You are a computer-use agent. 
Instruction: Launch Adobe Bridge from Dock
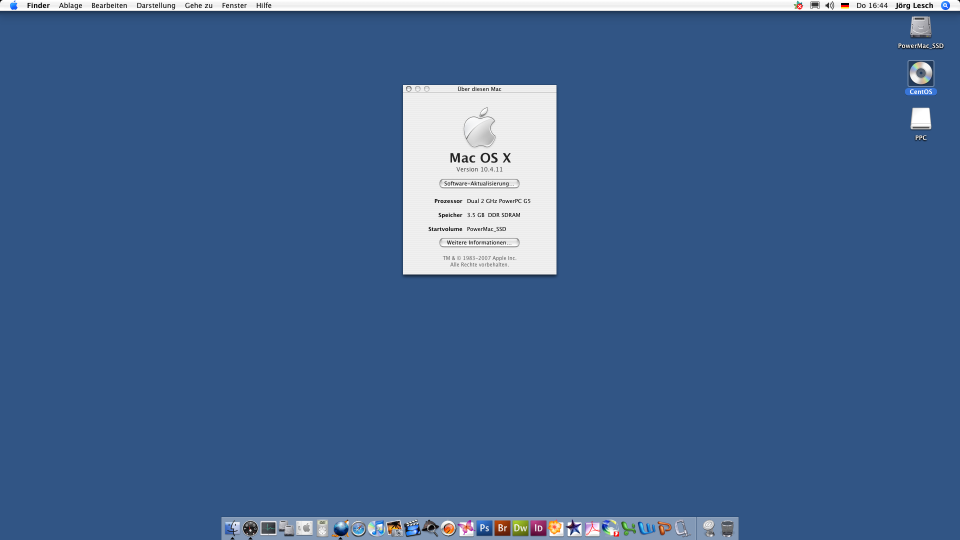(x=502, y=528)
